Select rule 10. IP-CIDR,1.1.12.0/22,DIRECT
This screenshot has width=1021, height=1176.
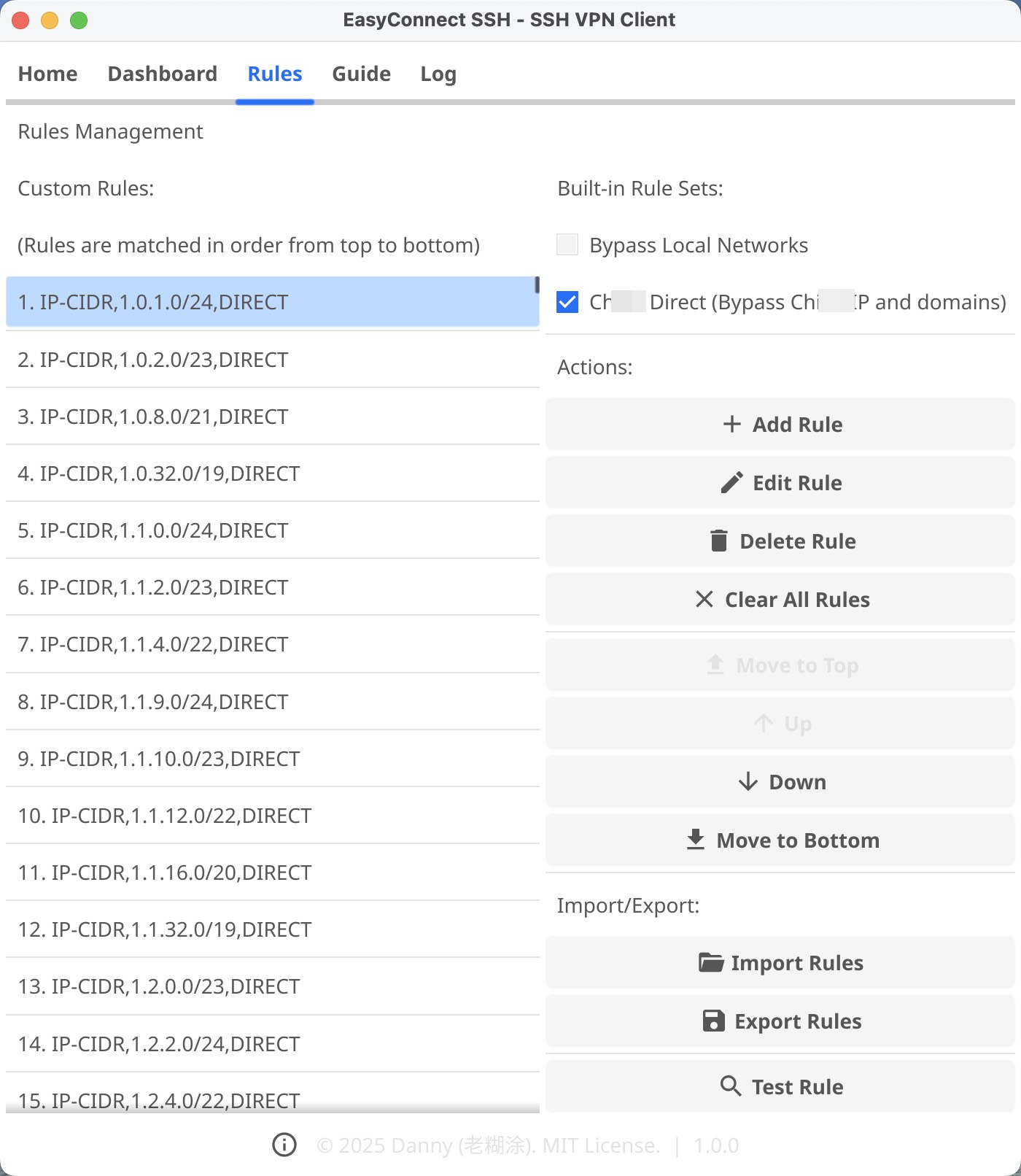click(272, 815)
